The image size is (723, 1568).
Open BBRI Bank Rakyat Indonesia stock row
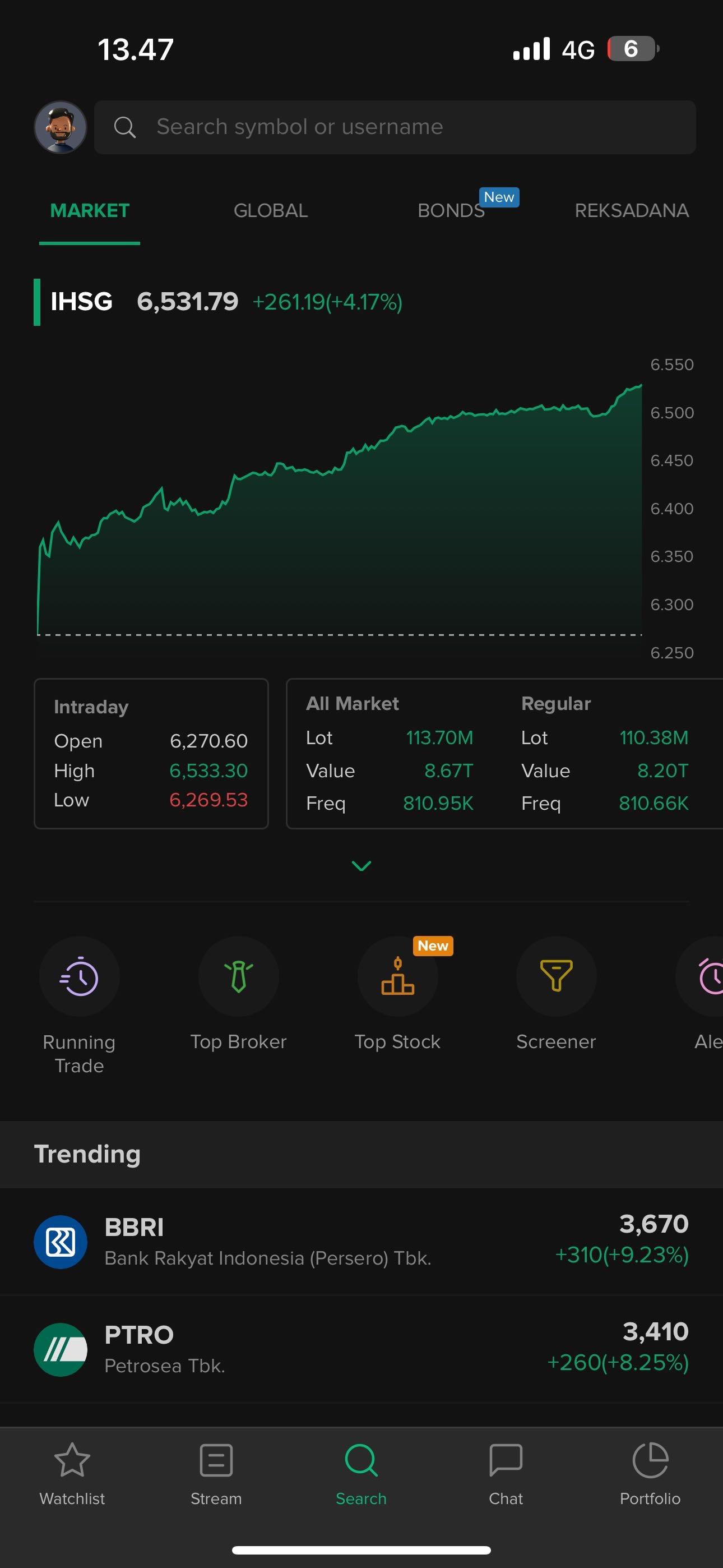click(x=361, y=1242)
